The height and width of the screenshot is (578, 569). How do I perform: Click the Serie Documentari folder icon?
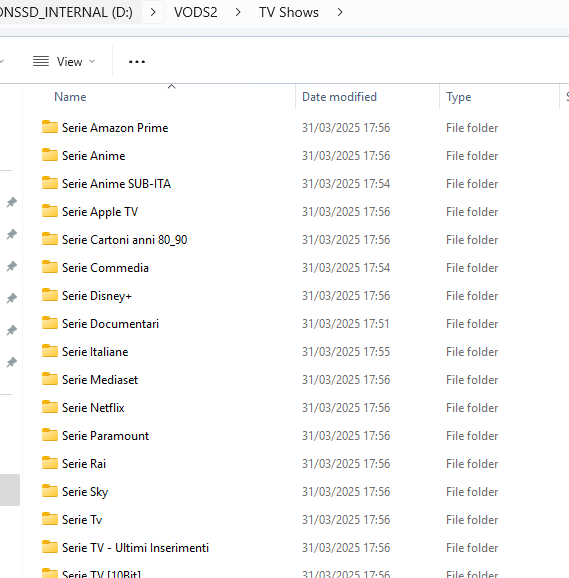coord(50,323)
